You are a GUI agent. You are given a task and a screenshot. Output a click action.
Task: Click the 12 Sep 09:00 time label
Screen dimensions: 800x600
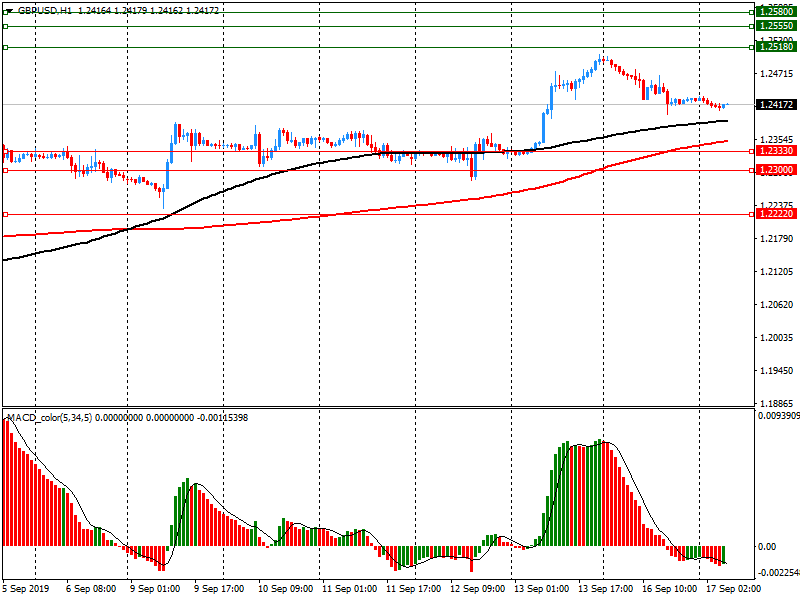pyautogui.click(x=478, y=589)
